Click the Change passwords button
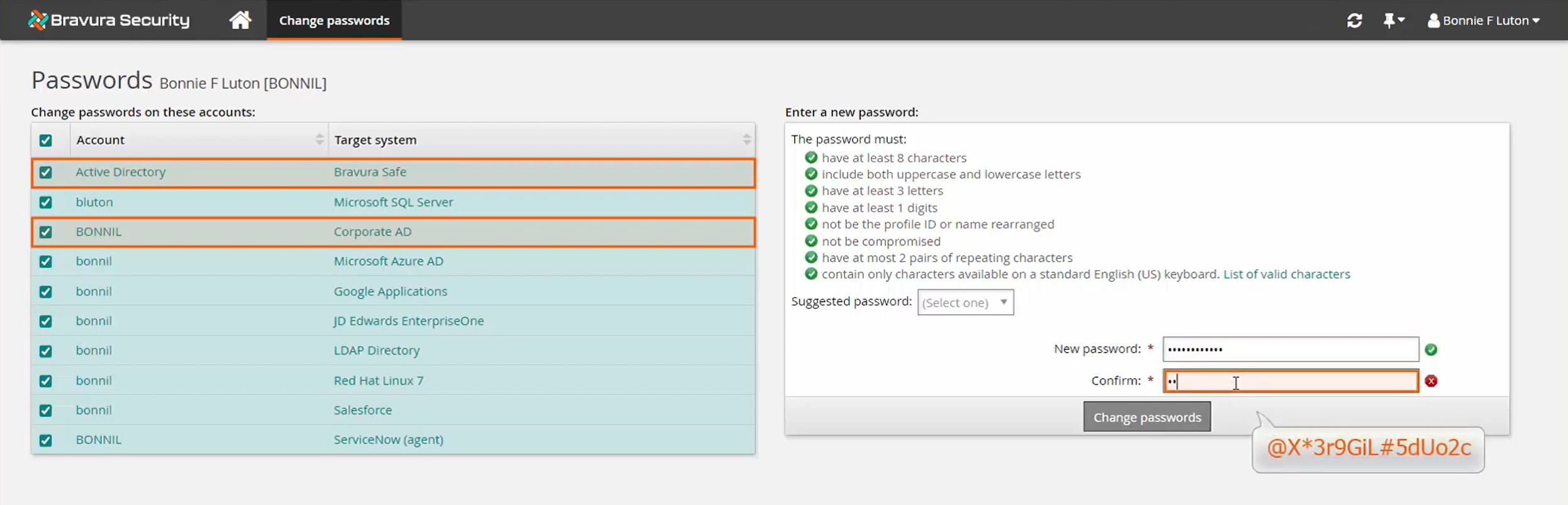Viewport: 1568px width, 505px height. pyautogui.click(x=1146, y=417)
